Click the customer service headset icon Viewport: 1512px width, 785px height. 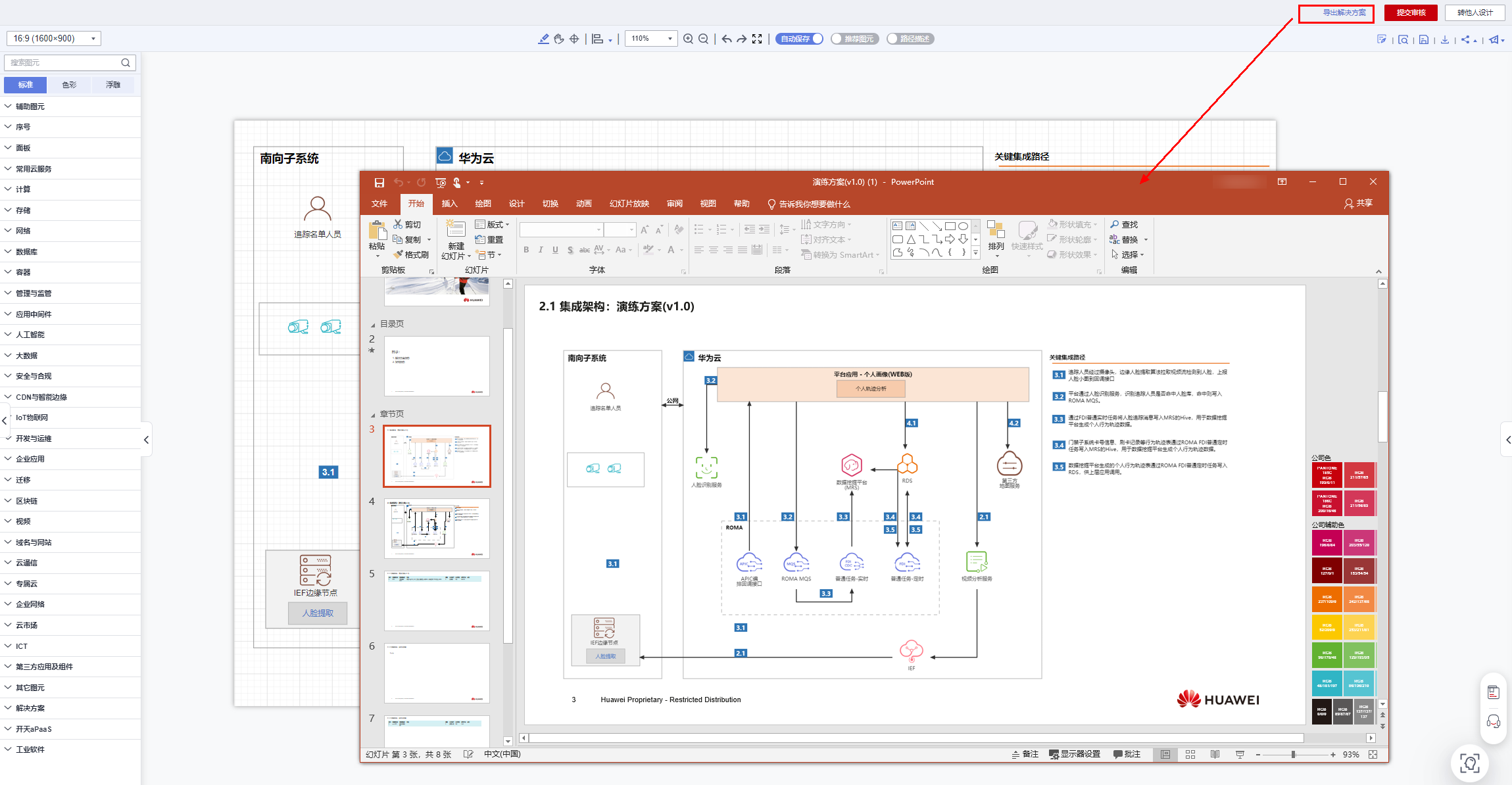[1494, 721]
